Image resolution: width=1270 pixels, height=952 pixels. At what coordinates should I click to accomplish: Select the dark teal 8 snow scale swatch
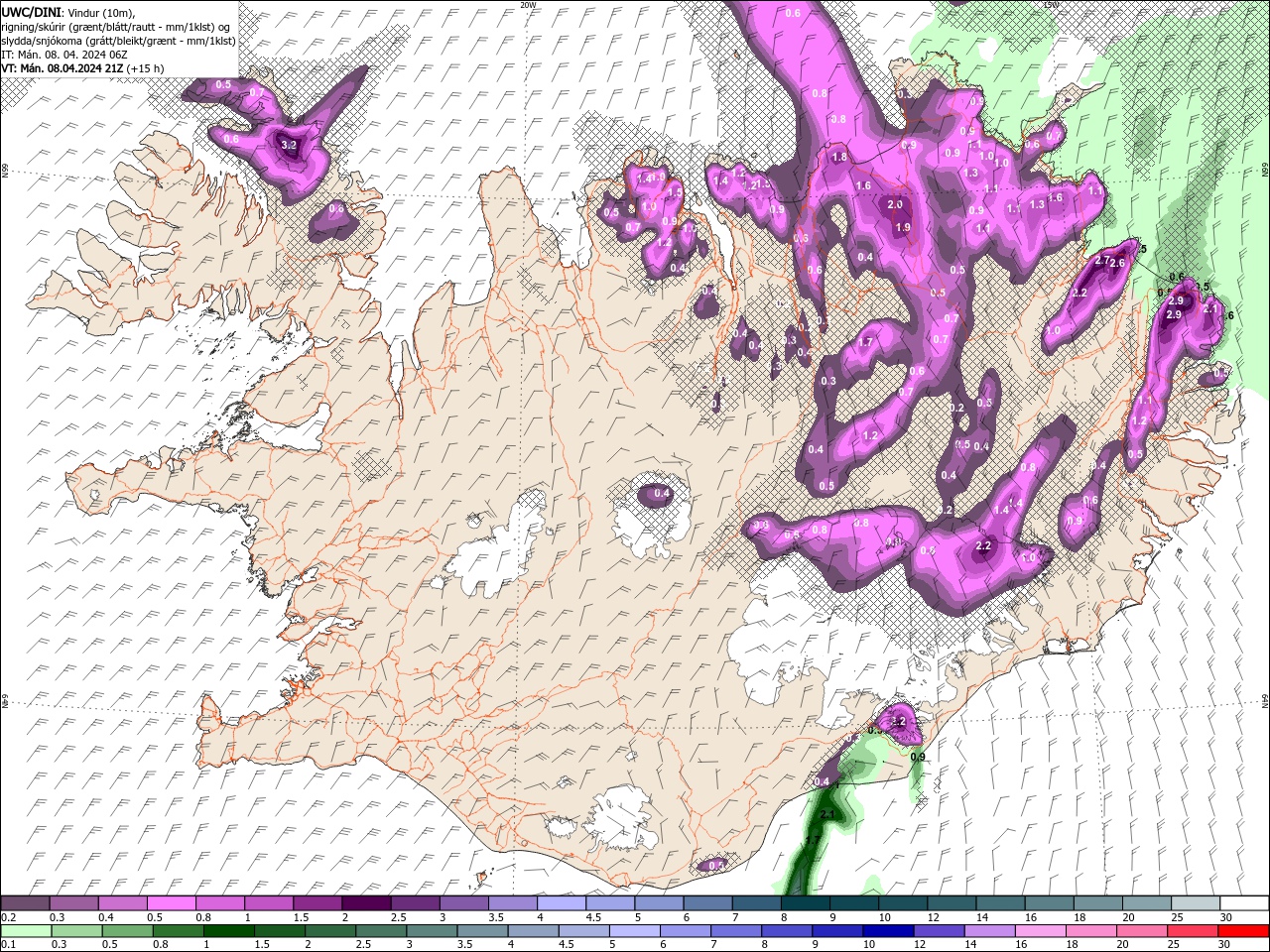click(x=805, y=903)
